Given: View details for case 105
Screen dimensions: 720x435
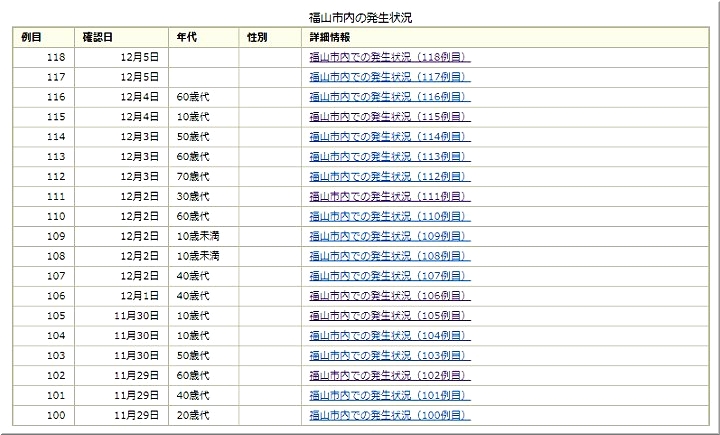Looking at the screenshot, I should (x=389, y=316).
